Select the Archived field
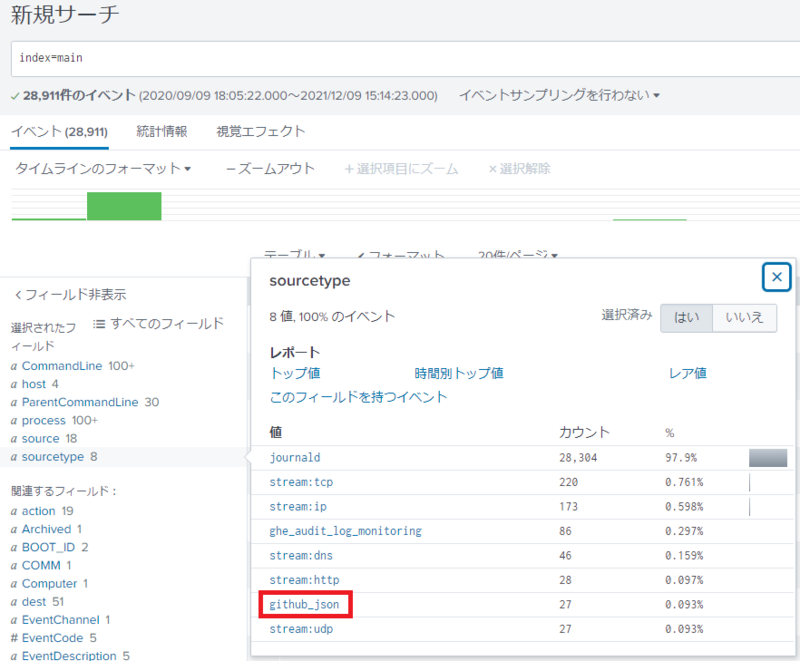The height and width of the screenshot is (661, 800). point(46,529)
